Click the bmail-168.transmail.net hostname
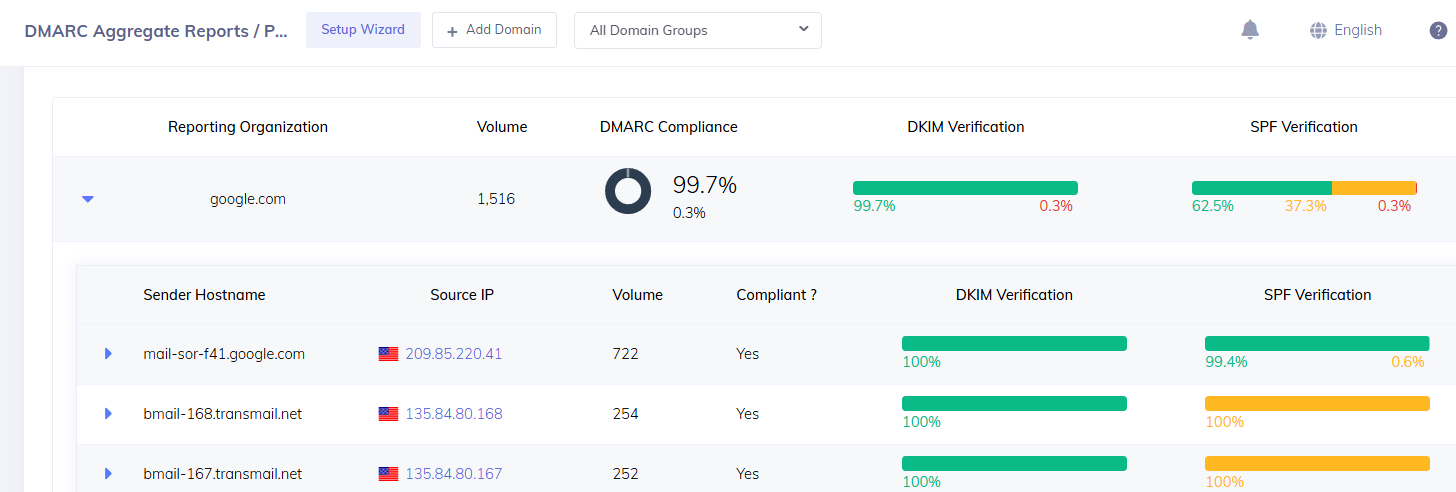1456x492 pixels. 223,414
